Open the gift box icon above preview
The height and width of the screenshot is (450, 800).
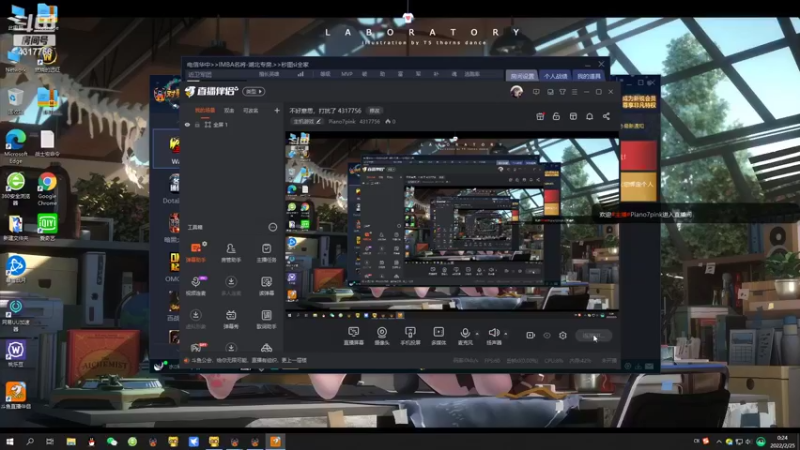540,116
